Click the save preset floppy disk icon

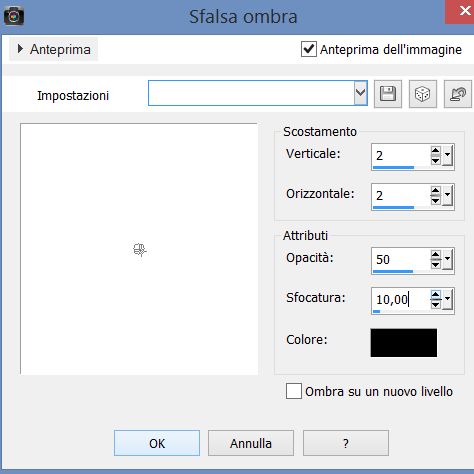click(388, 94)
